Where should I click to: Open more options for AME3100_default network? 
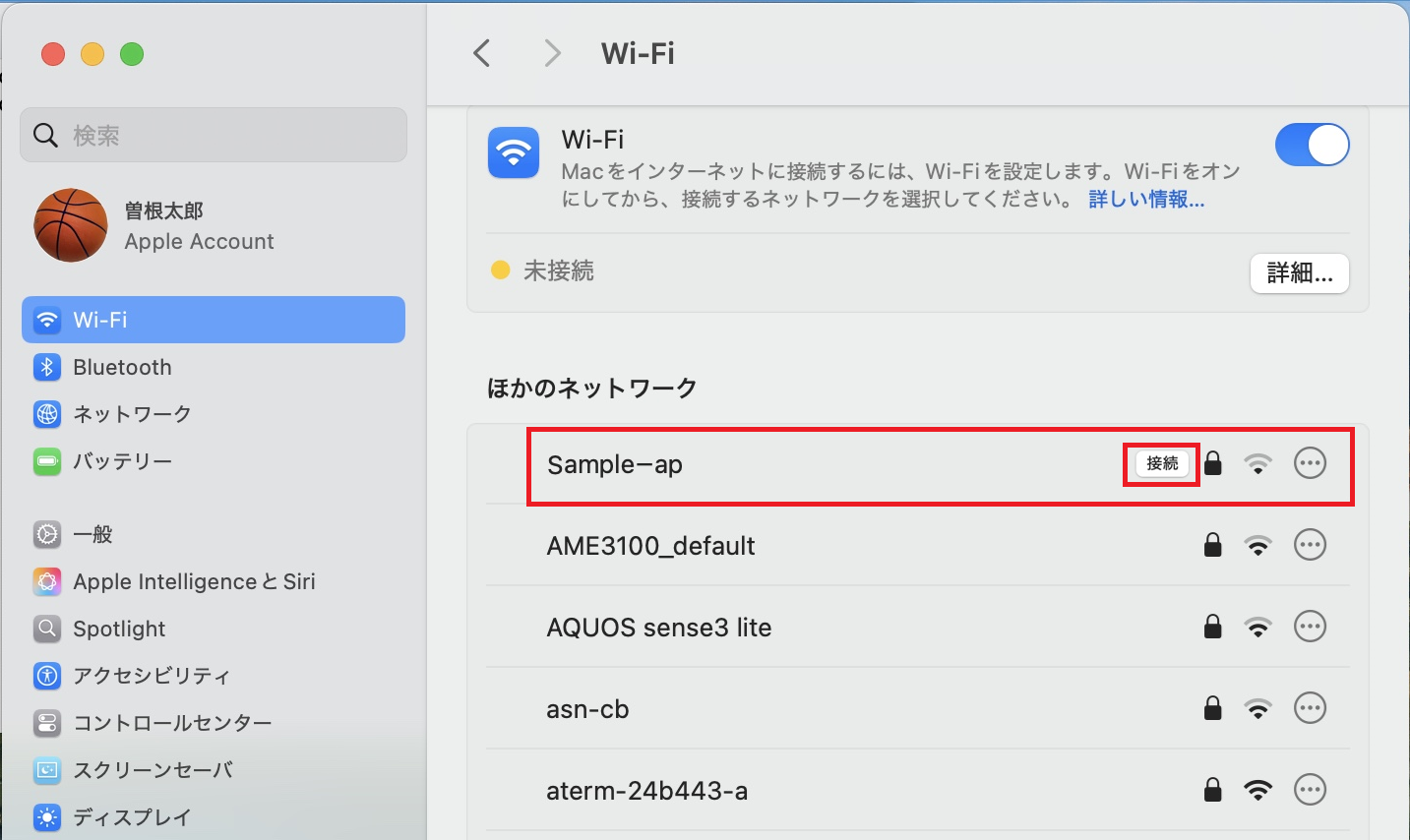[x=1310, y=545]
